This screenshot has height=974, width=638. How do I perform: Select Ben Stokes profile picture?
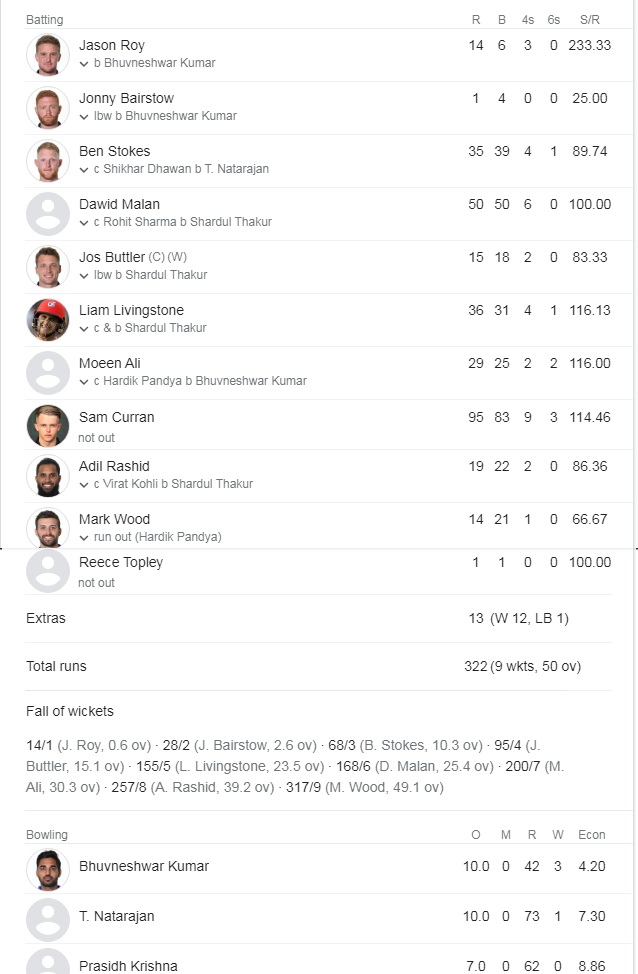tap(48, 160)
